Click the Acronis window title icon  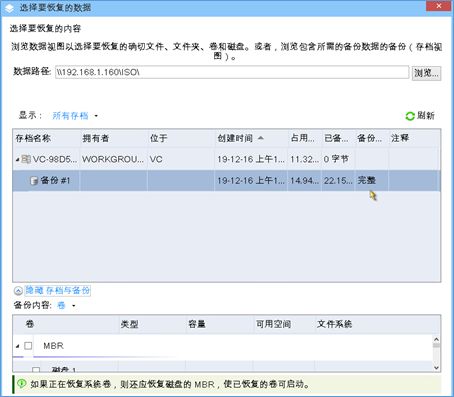pyautogui.click(x=9, y=8)
